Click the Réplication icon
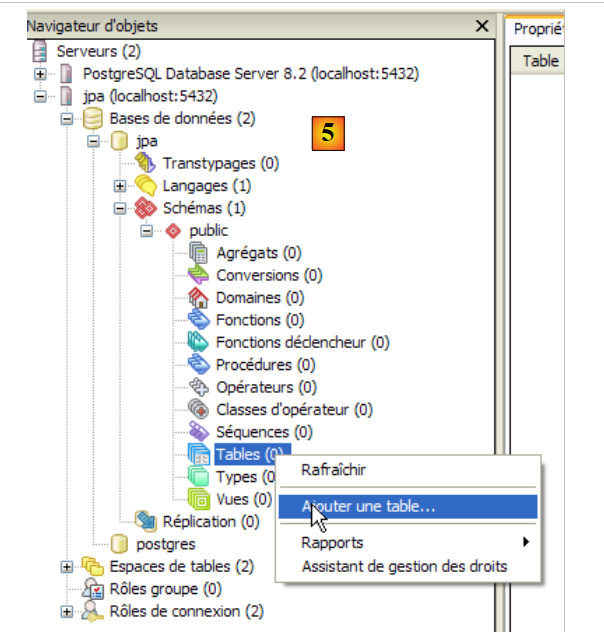The image size is (604, 643). (x=146, y=521)
